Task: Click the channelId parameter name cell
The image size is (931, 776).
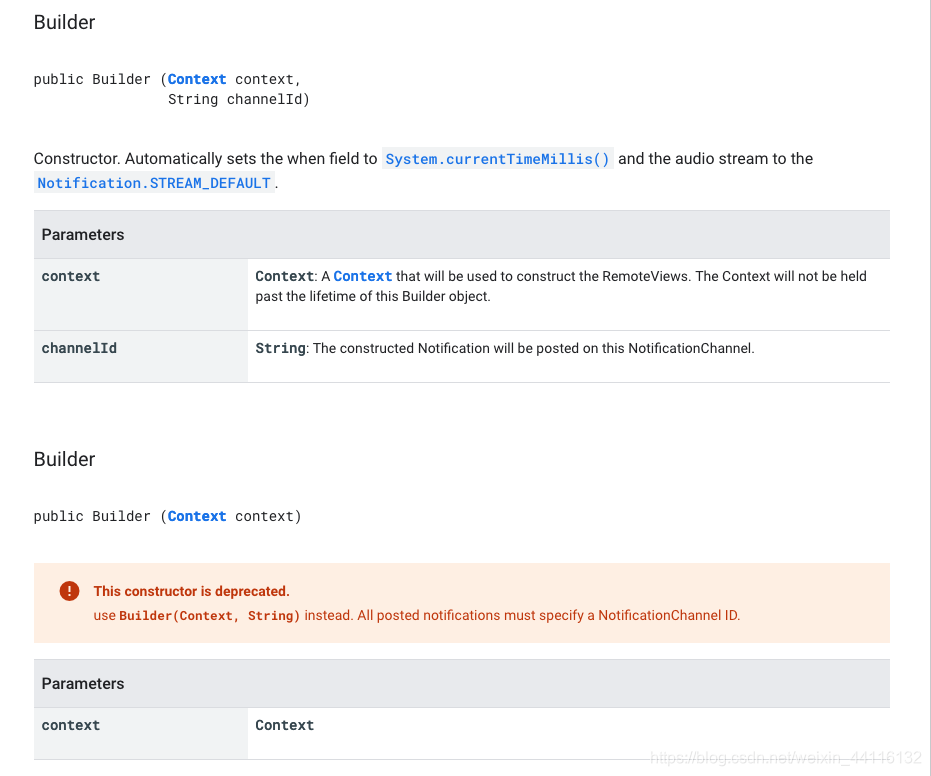Action: 79,348
